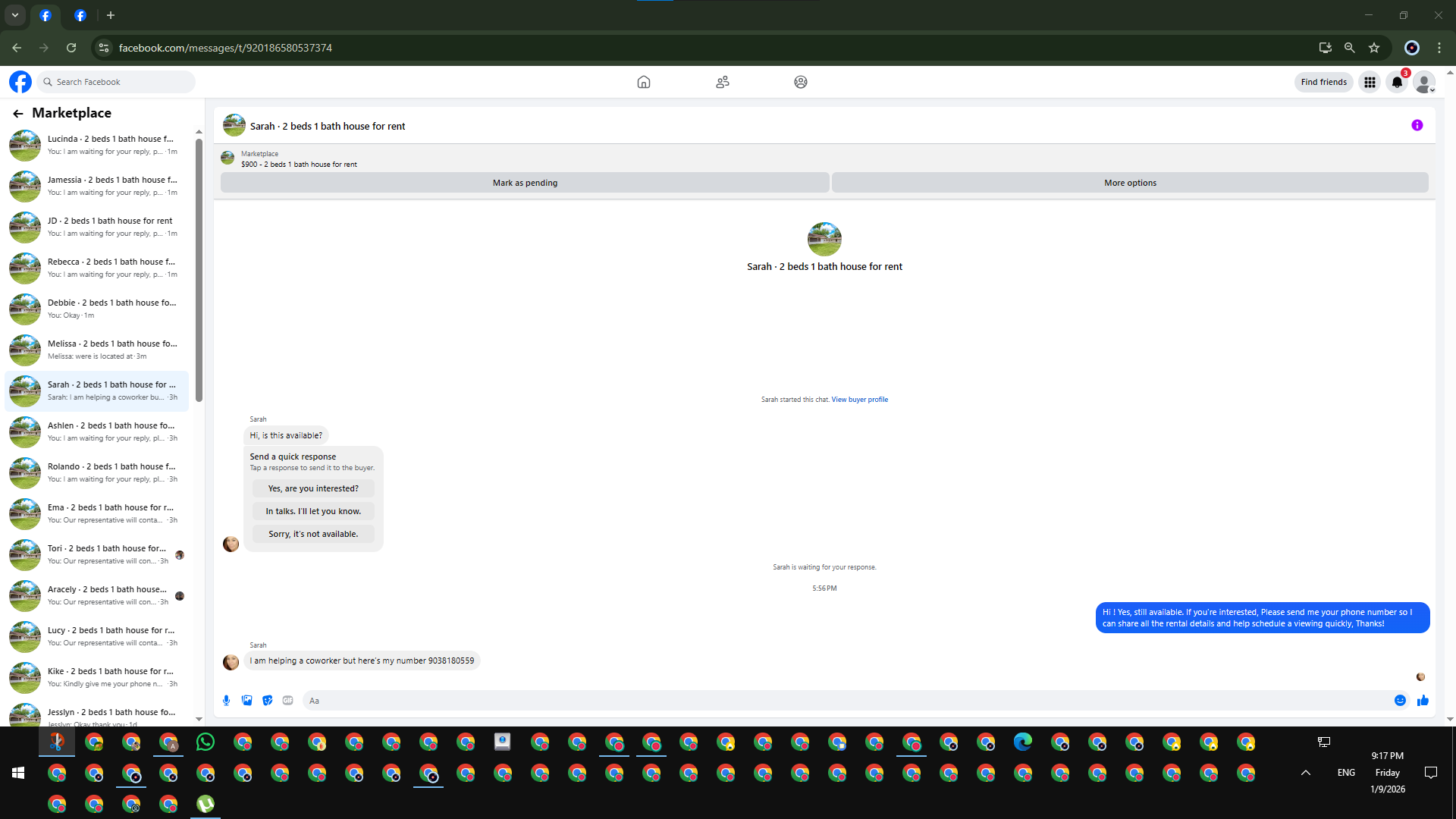Open the Facebook menu grid icon
The width and height of the screenshot is (1456, 819).
pos(1370,82)
